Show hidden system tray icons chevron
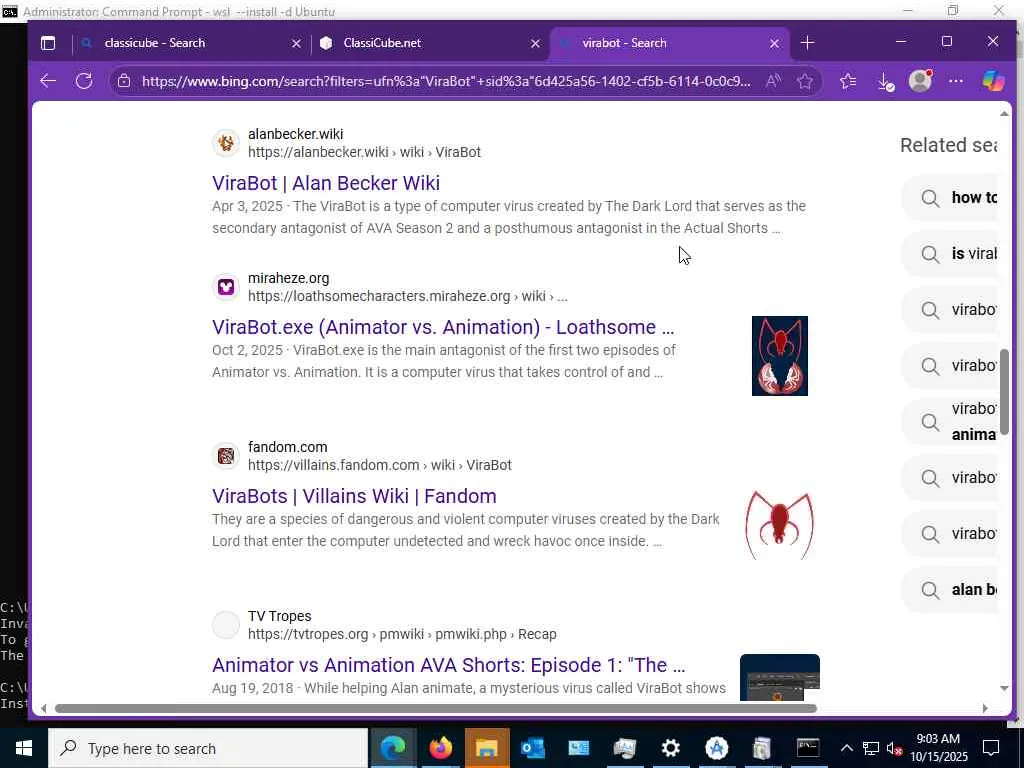The height and width of the screenshot is (768, 1024). coord(846,748)
